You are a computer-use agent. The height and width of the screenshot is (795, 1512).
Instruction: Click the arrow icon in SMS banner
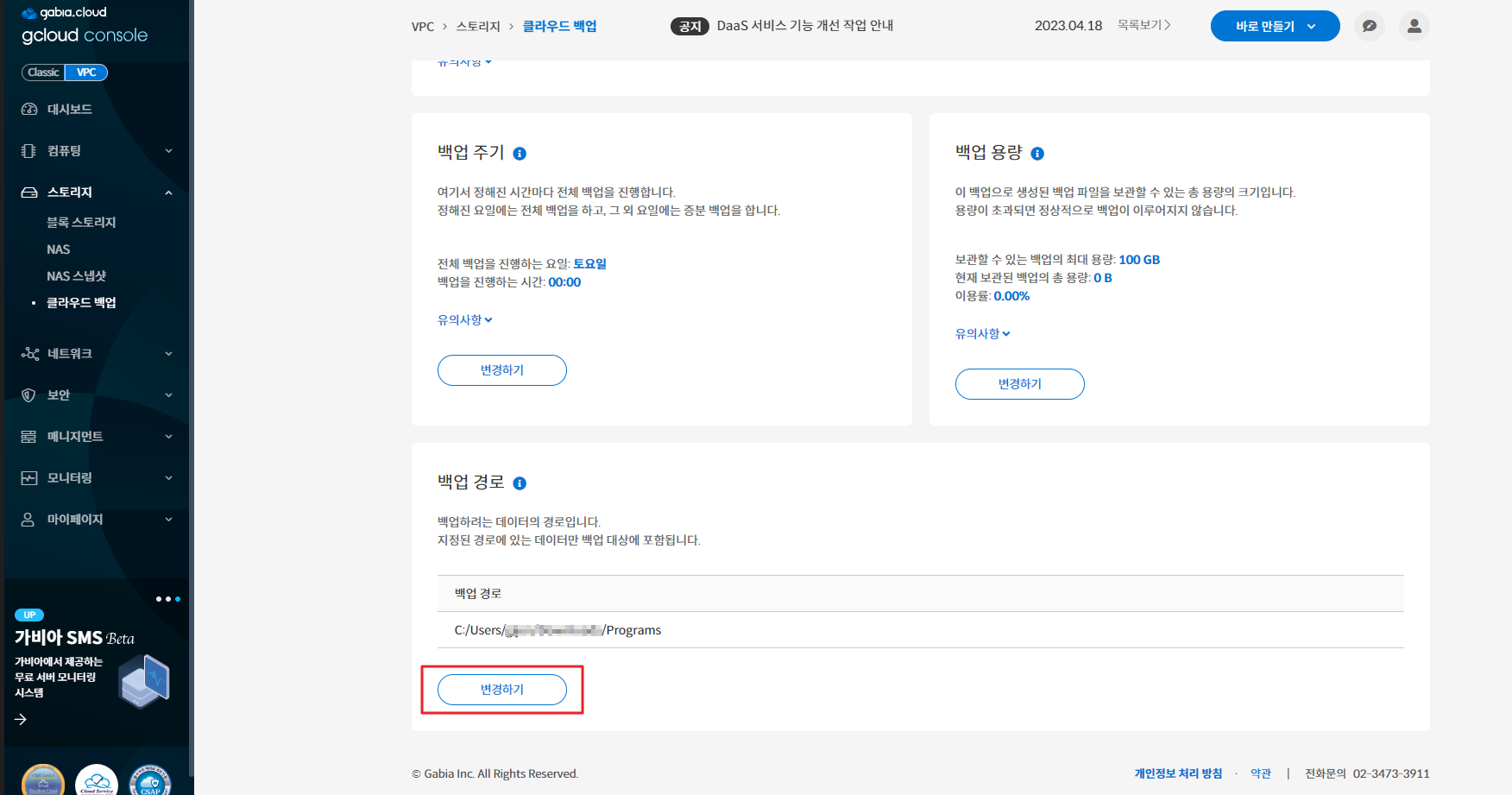(21, 719)
